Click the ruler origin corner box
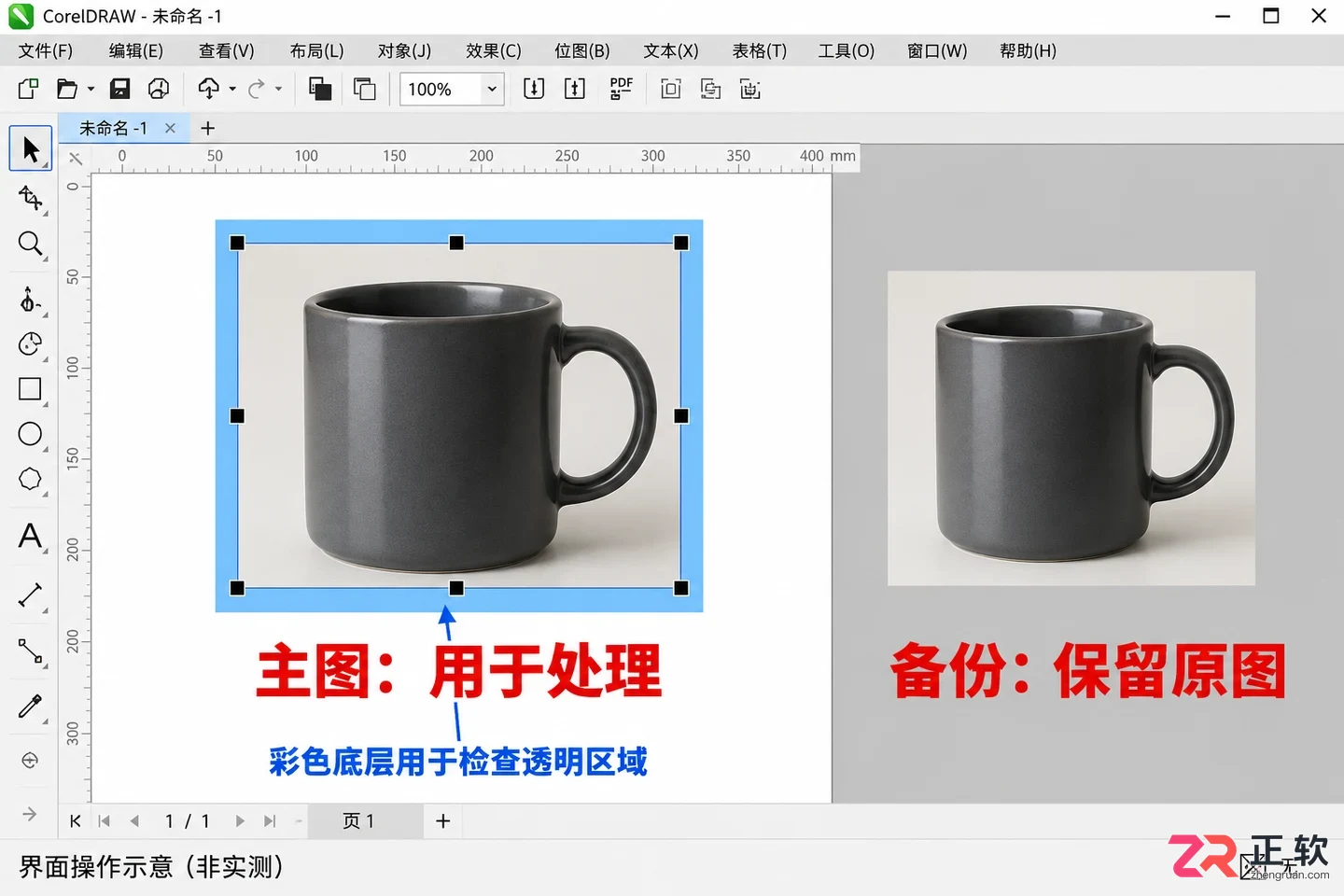The image size is (1344, 896). (76, 158)
